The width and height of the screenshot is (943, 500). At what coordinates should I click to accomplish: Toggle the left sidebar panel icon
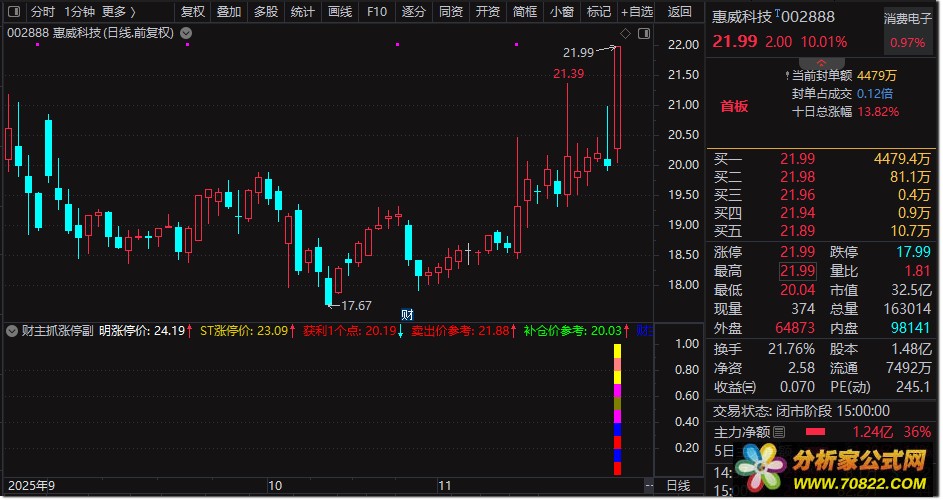coord(14,11)
